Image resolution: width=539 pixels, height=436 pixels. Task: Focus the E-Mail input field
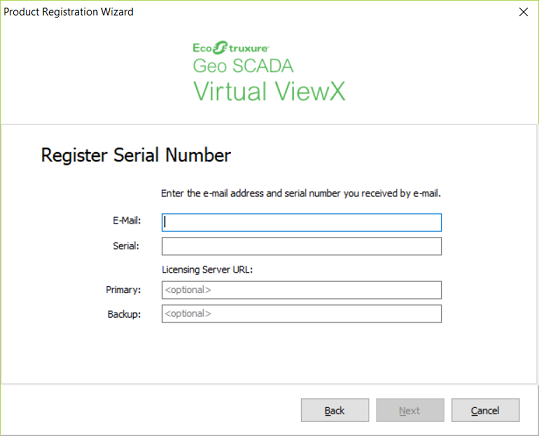click(x=301, y=222)
